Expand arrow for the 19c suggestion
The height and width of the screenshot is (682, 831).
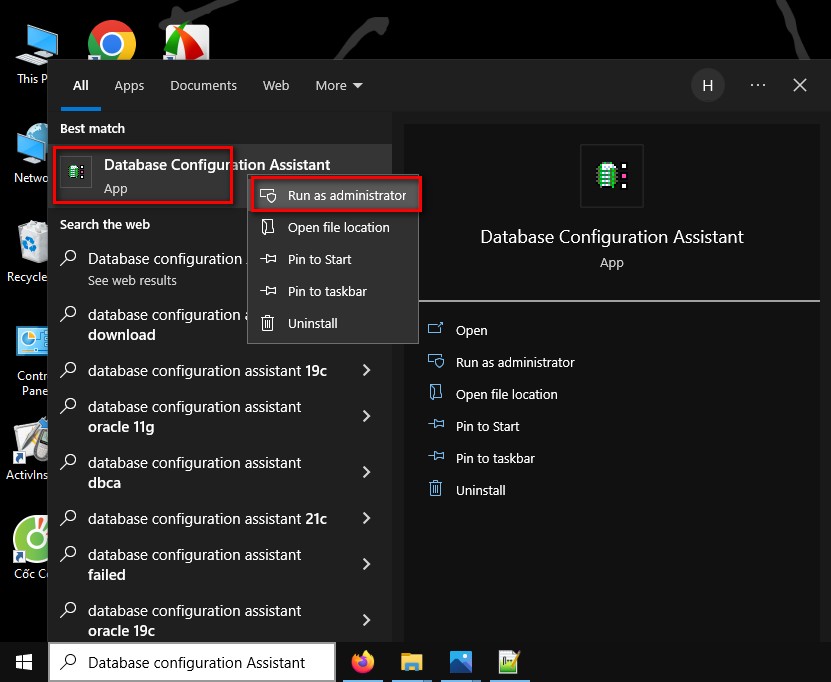(x=366, y=370)
